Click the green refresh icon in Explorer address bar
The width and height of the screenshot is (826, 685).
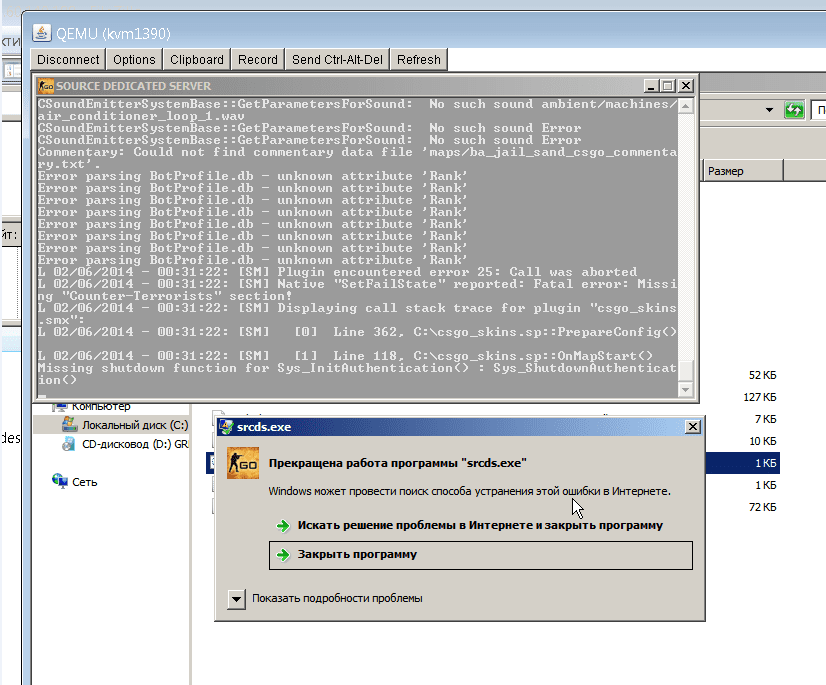(794, 110)
